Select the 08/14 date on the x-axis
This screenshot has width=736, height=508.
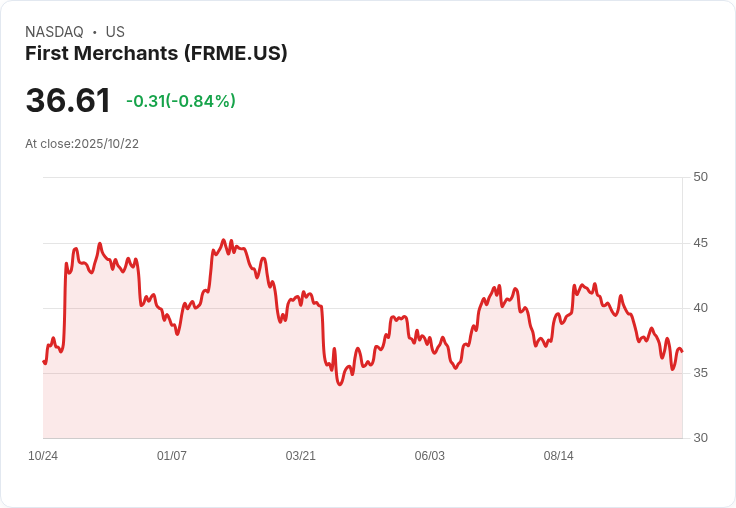point(559,456)
